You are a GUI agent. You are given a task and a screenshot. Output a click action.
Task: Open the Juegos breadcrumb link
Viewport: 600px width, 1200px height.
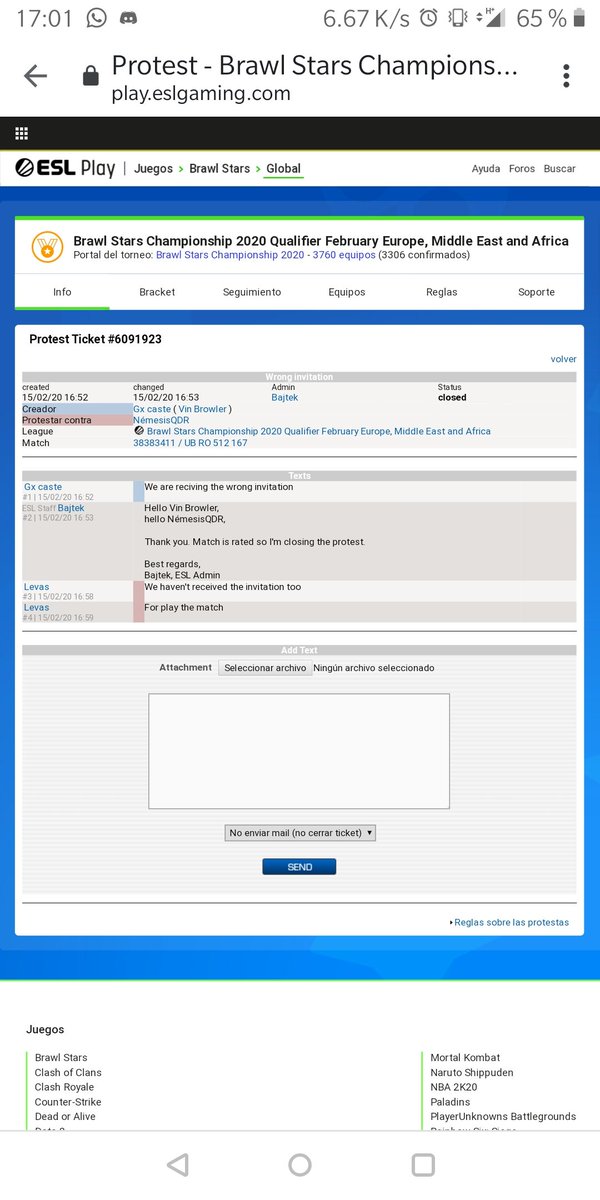(x=153, y=169)
